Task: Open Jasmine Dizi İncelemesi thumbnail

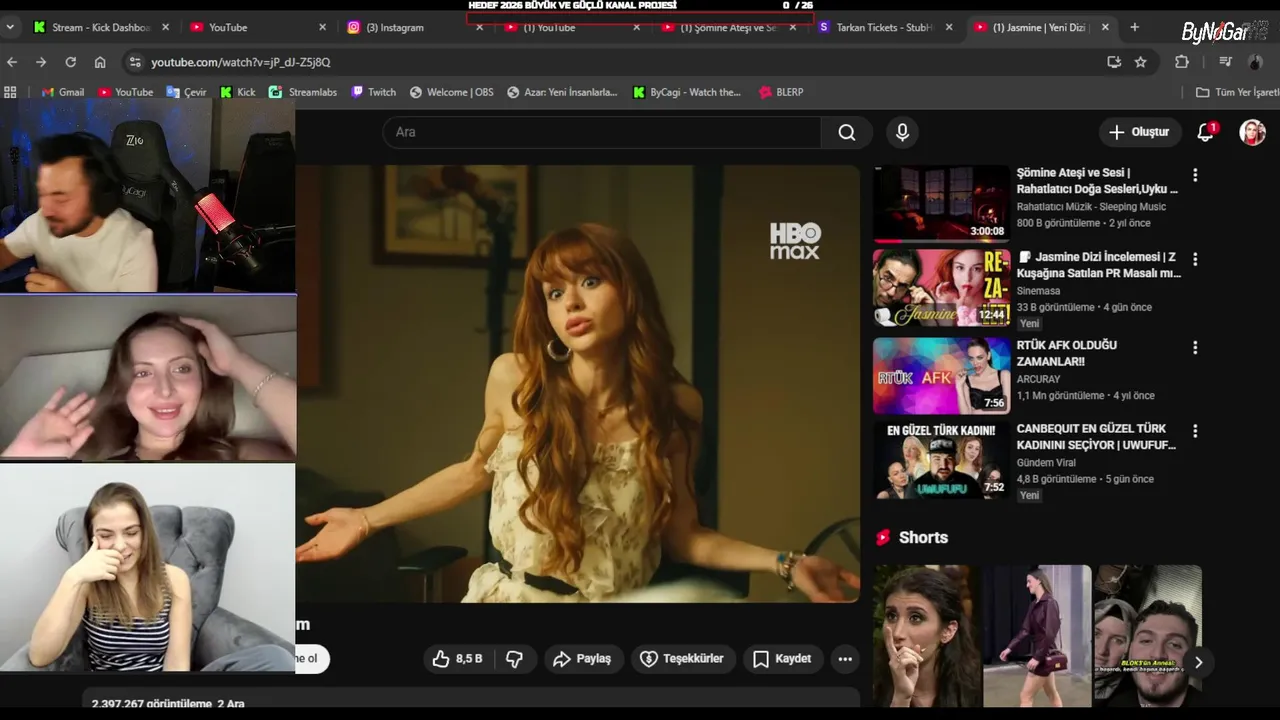Action: 942,288
